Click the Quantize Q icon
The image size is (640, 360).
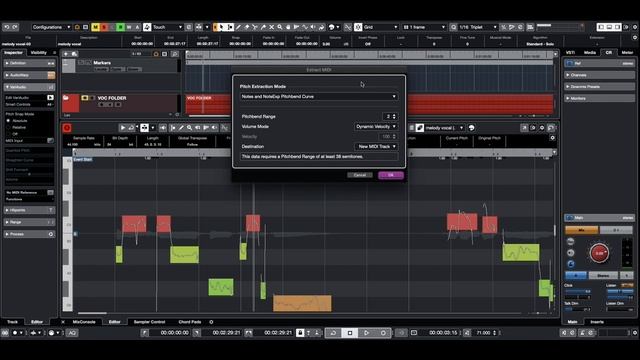pyautogui.click(x=453, y=27)
